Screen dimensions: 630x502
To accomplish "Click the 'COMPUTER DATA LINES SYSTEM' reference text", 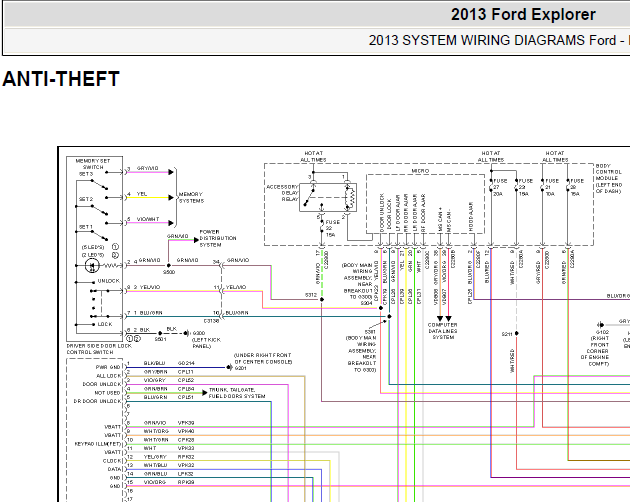I will 442,331.
